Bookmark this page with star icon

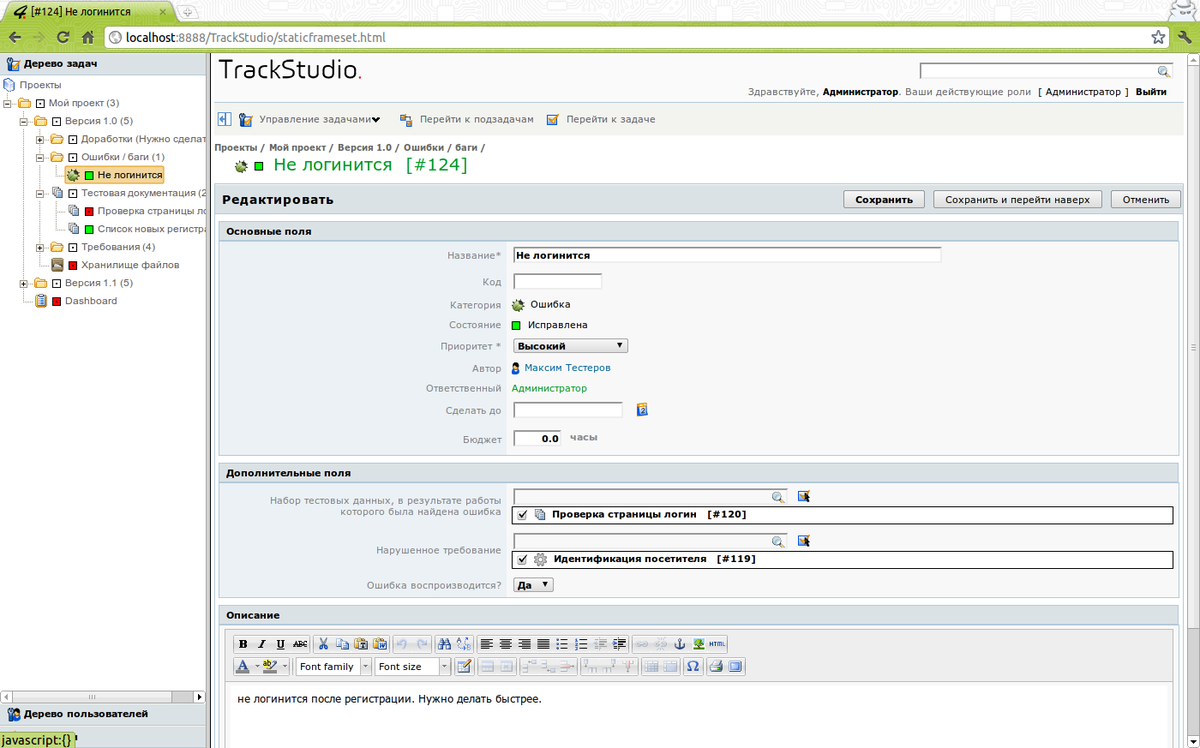[x=1158, y=38]
